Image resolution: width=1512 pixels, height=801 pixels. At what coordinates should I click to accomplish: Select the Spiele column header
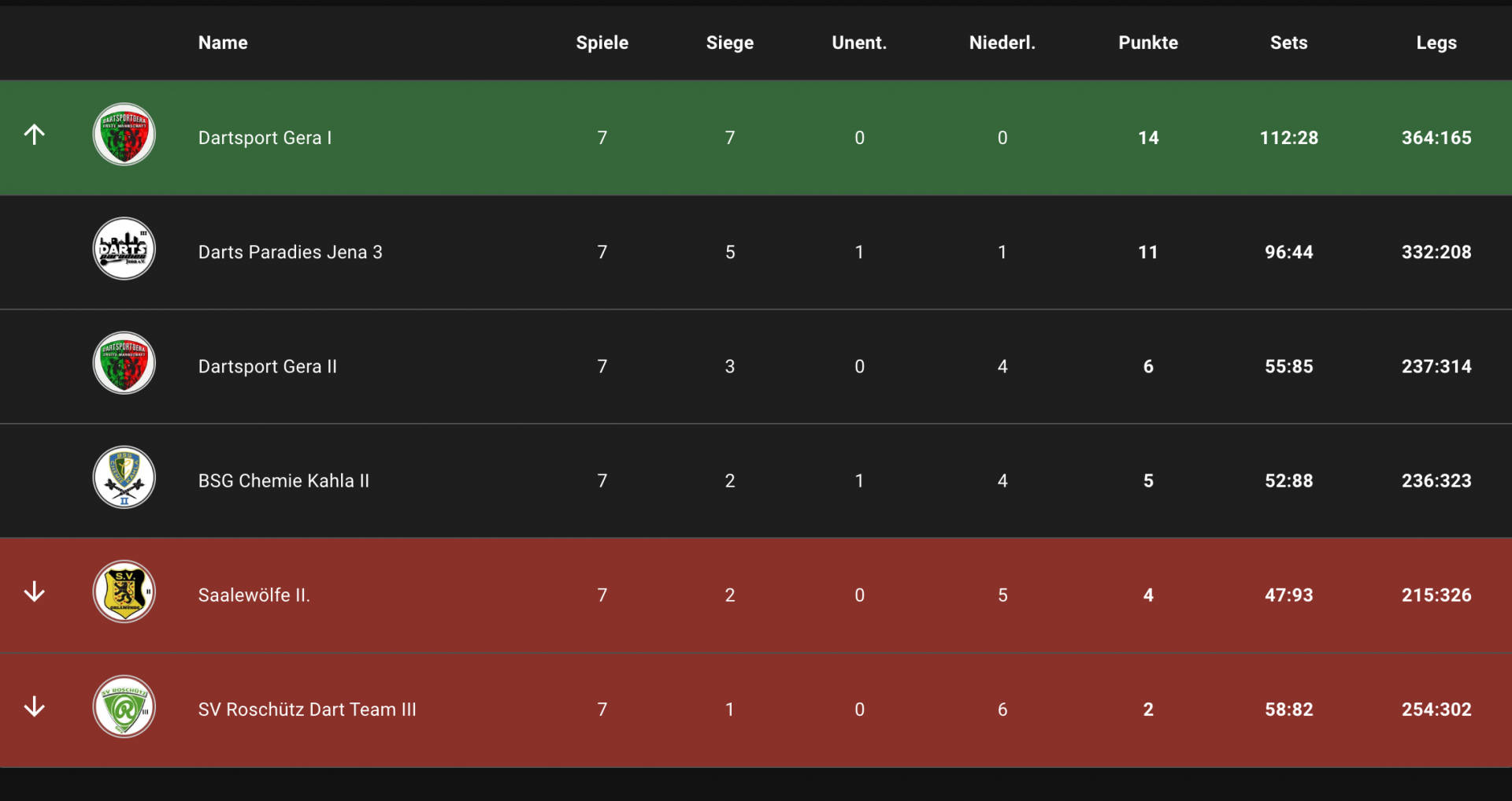[x=602, y=43]
